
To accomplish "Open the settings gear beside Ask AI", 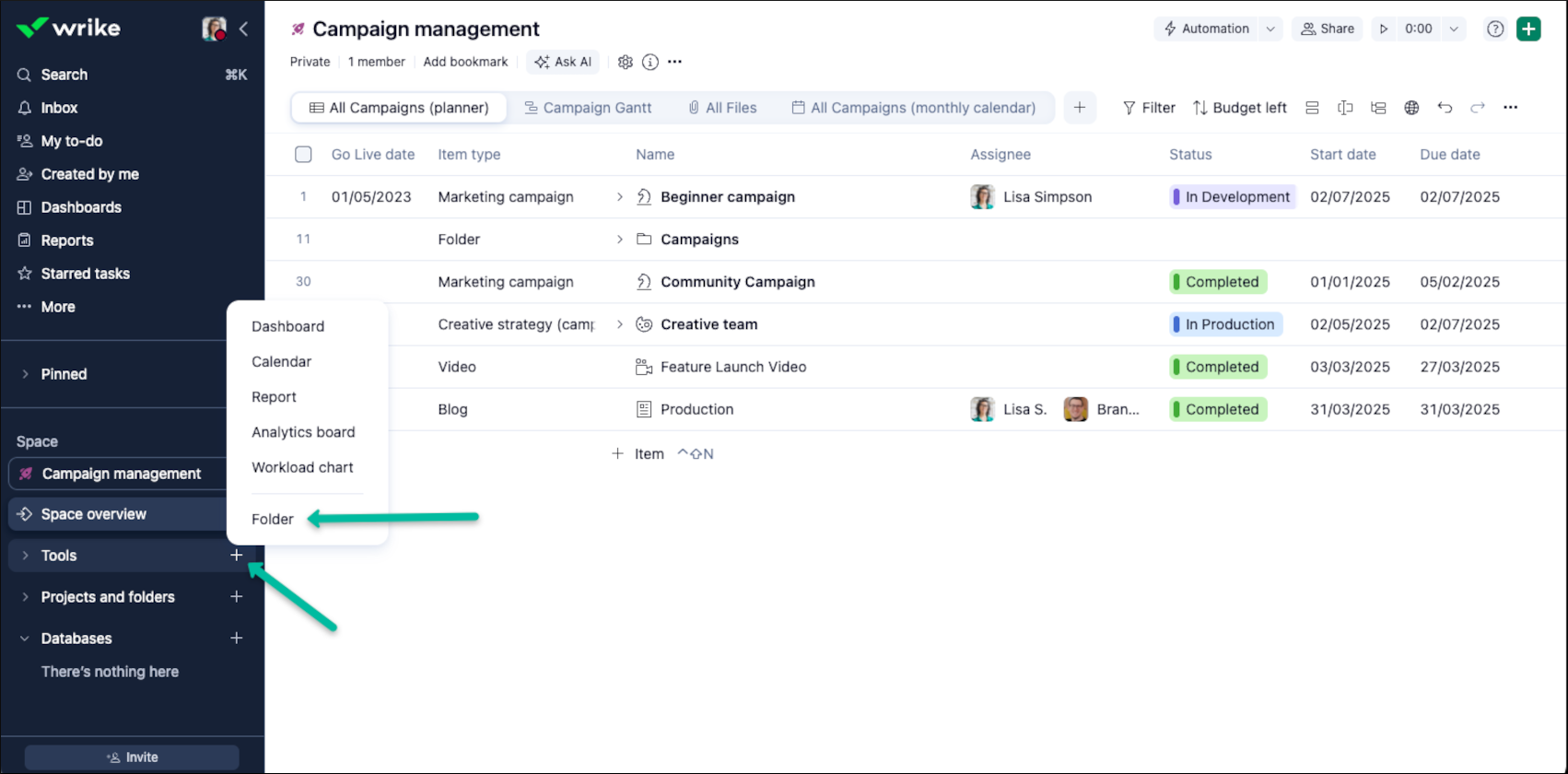I will [626, 62].
